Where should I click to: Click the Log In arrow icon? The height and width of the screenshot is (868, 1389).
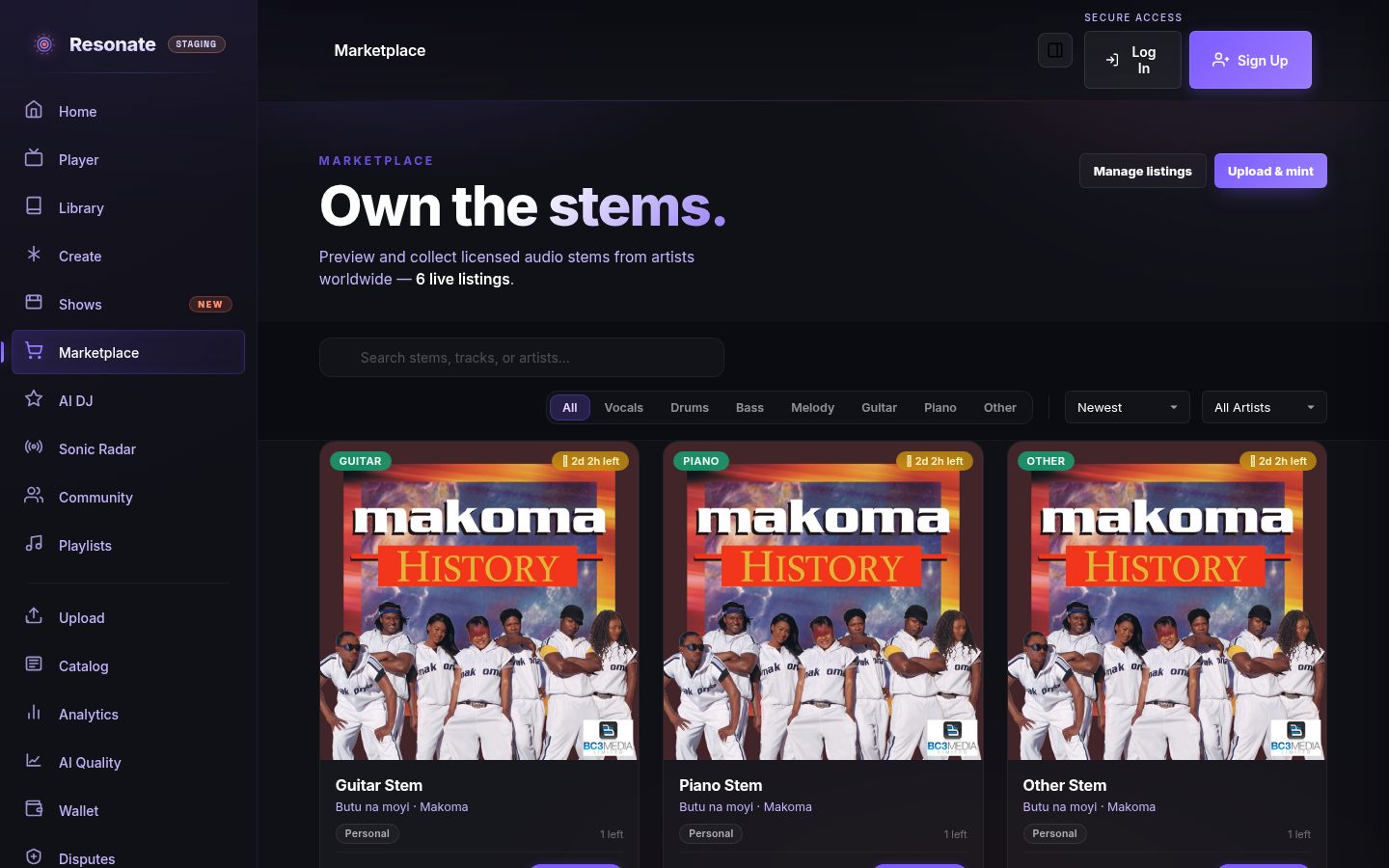[1112, 60]
